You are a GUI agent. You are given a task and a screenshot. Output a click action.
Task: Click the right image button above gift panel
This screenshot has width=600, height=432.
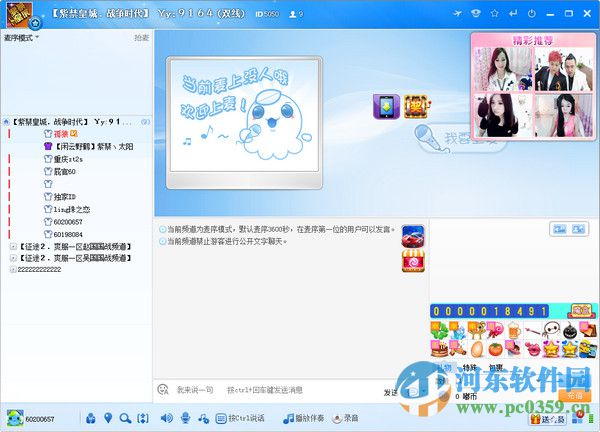click(578, 229)
